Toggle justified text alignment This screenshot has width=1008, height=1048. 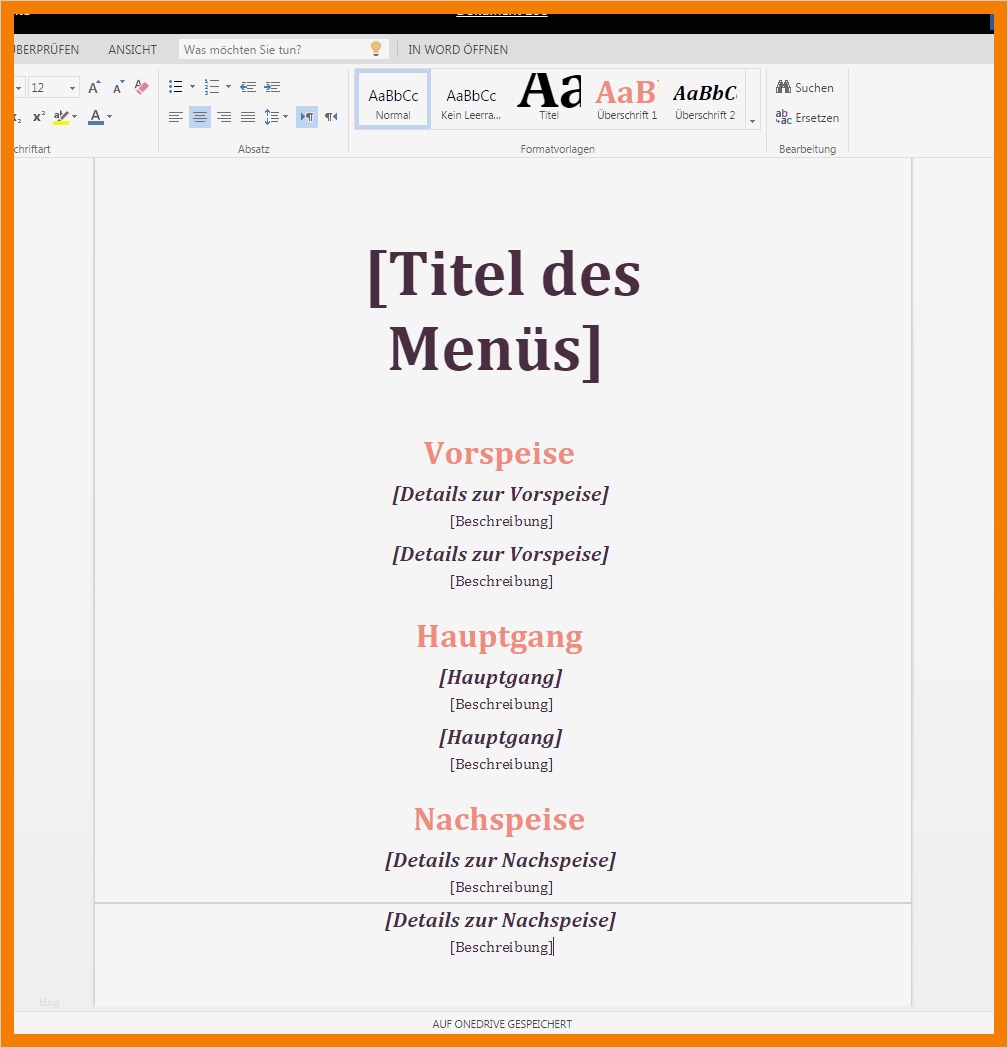click(x=247, y=117)
